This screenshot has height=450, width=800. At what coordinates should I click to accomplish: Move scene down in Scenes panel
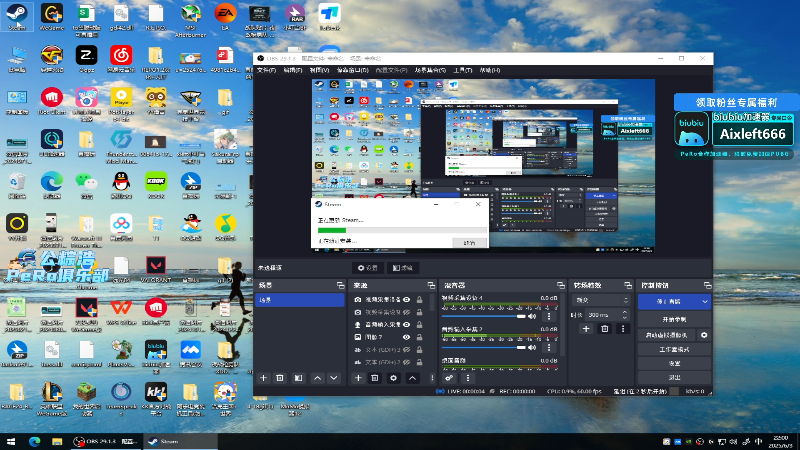334,378
